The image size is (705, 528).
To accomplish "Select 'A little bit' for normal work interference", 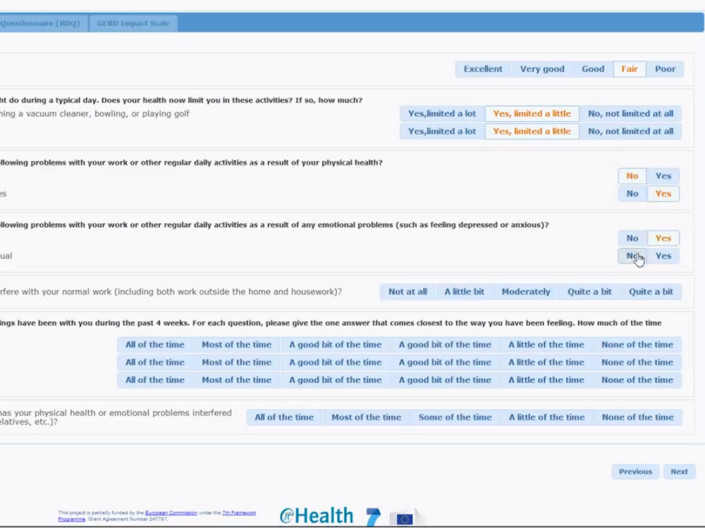I will (464, 291).
